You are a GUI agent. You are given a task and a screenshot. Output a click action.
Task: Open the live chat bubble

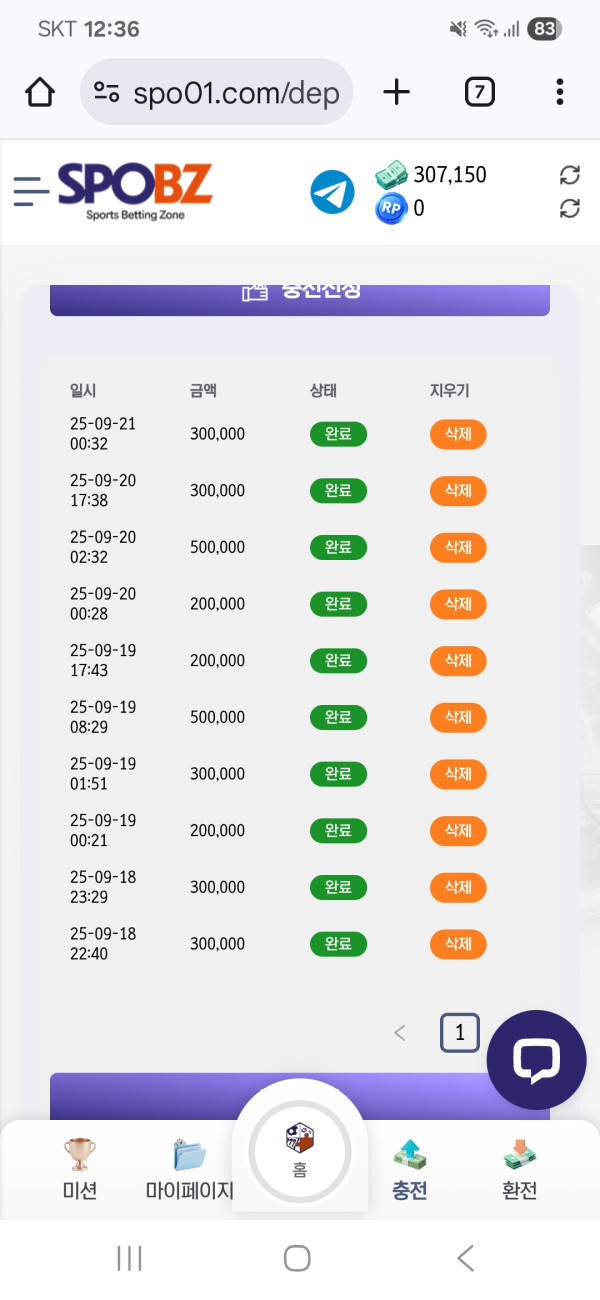point(536,1060)
